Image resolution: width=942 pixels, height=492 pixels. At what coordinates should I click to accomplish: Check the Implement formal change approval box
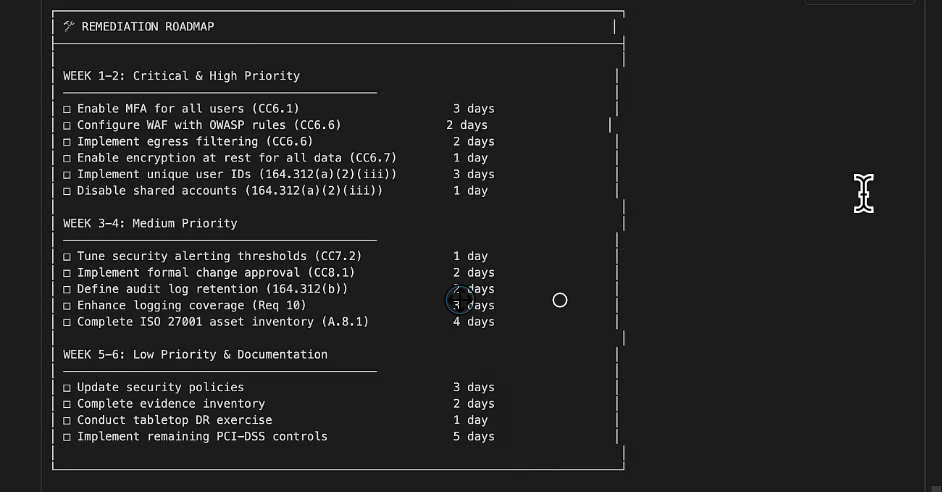pos(67,273)
